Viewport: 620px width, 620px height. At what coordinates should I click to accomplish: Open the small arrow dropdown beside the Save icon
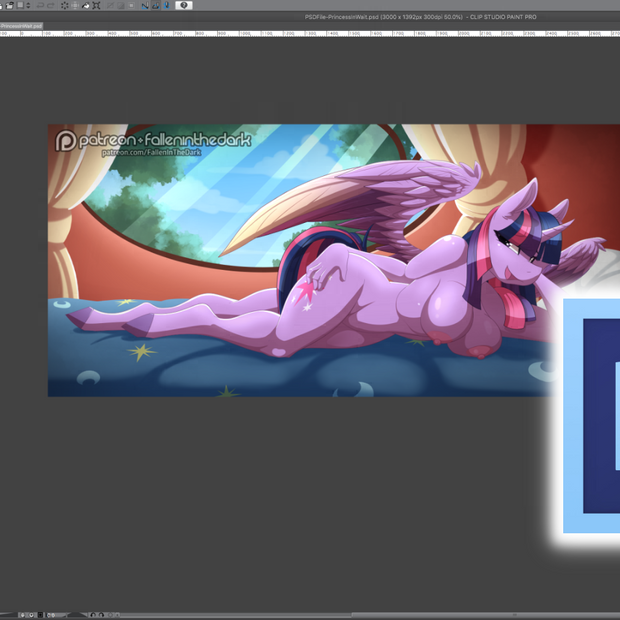click(27, 5)
